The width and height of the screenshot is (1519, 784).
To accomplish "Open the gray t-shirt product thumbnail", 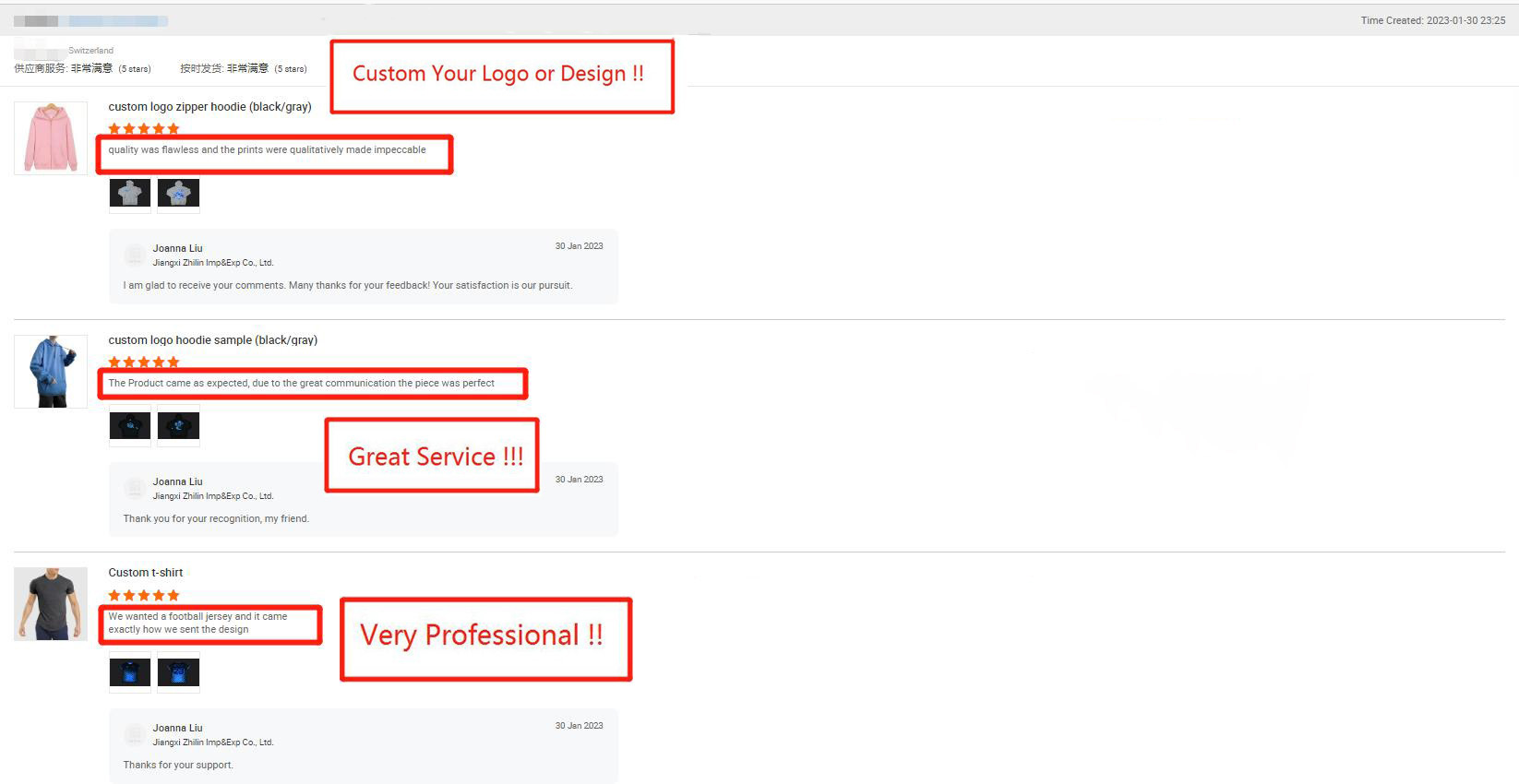I will pos(51,604).
